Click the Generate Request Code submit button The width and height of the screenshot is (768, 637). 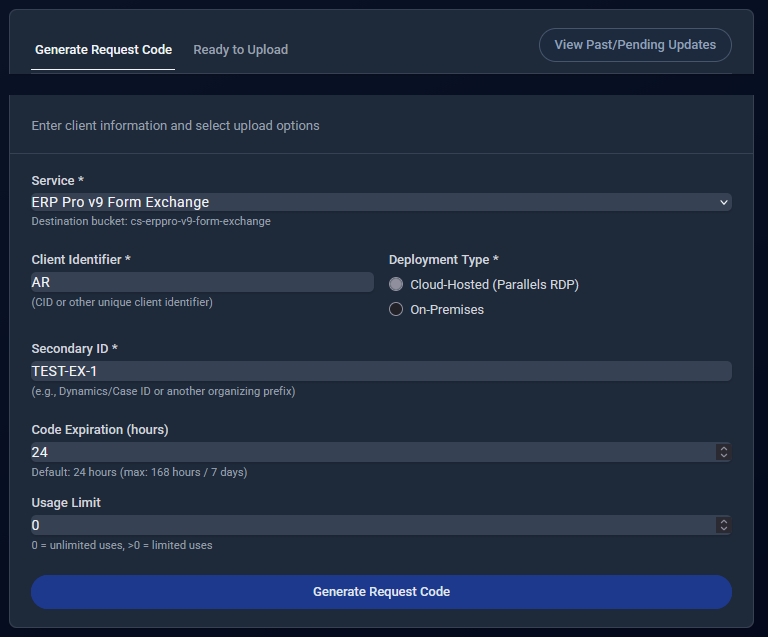pyautogui.click(x=382, y=592)
